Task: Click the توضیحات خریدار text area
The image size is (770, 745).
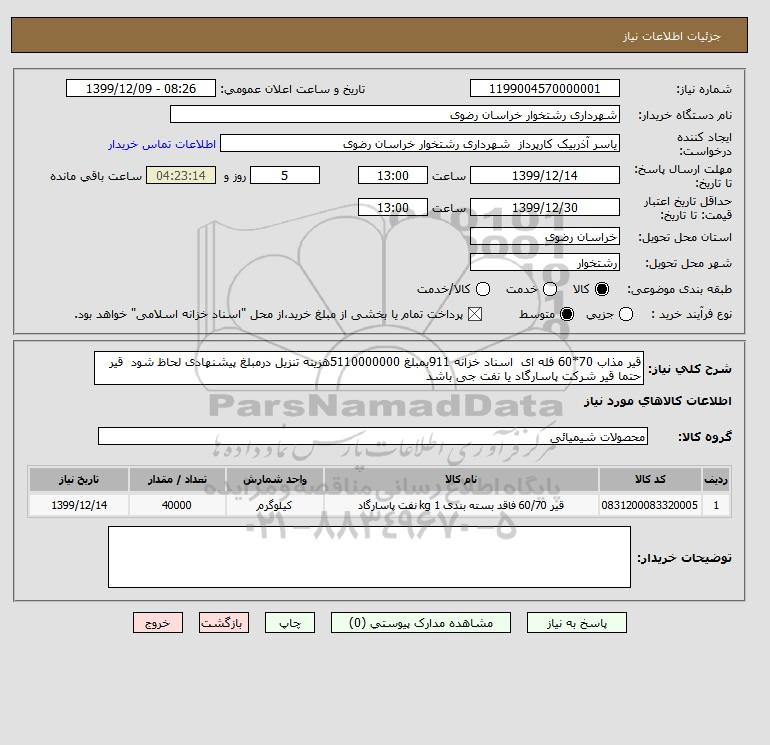Action: (369, 557)
